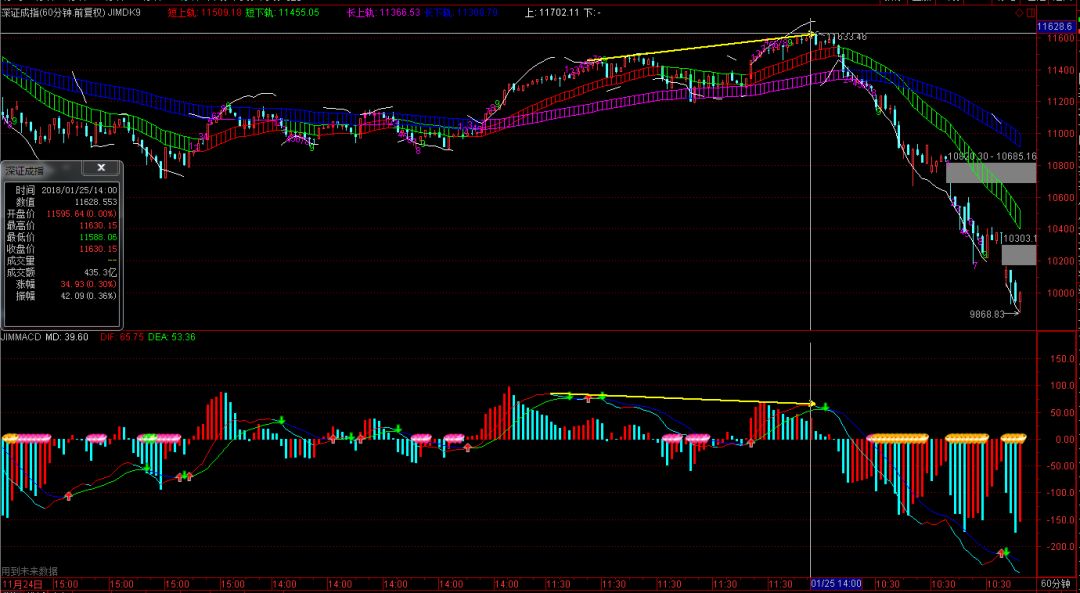Click the gray gap box labeled 10820.30 - 10685.16
This screenshot has width=1080, height=593.
click(x=991, y=172)
